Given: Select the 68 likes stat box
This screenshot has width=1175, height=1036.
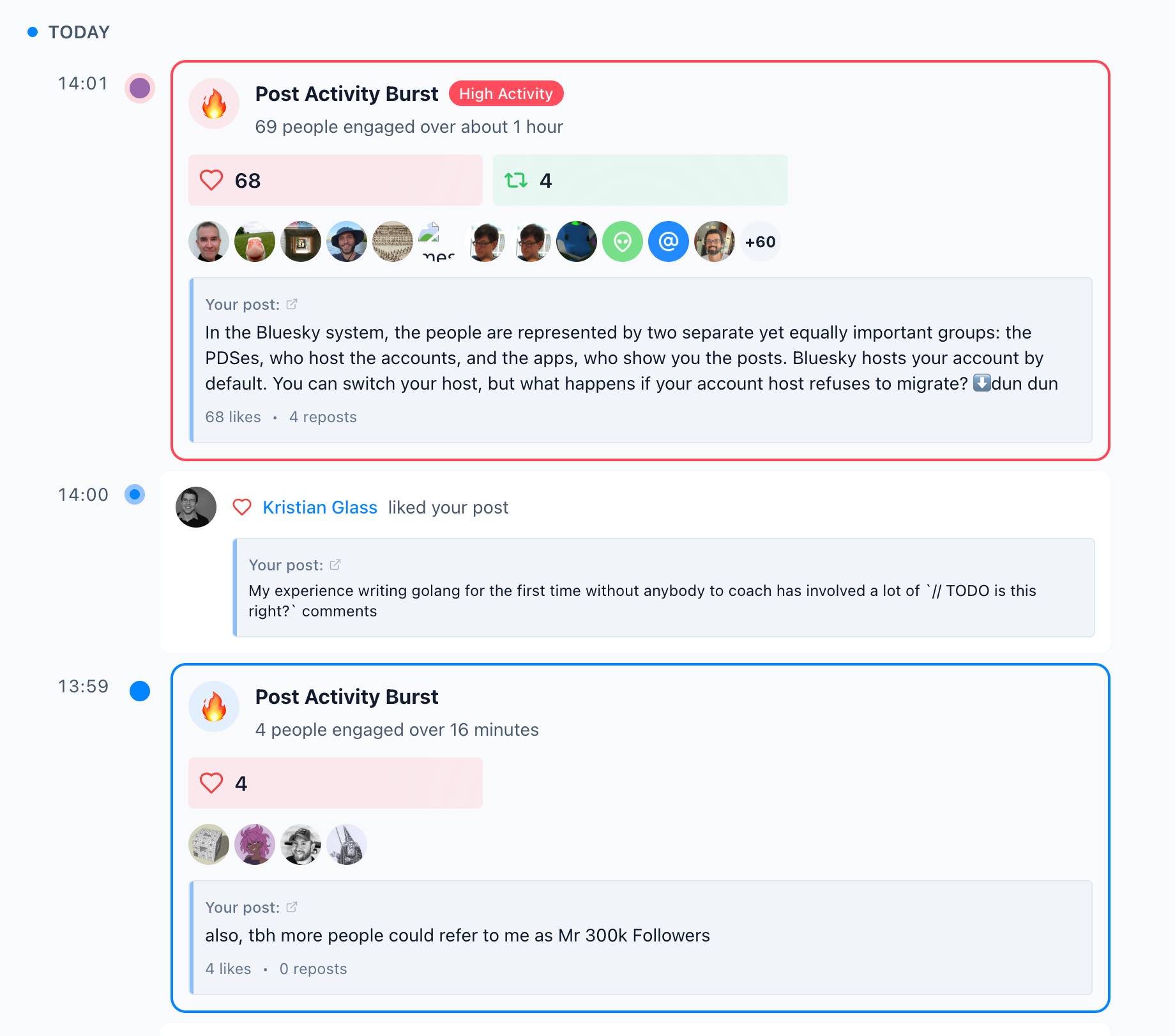Looking at the screenshot, I should coord(335,180).
